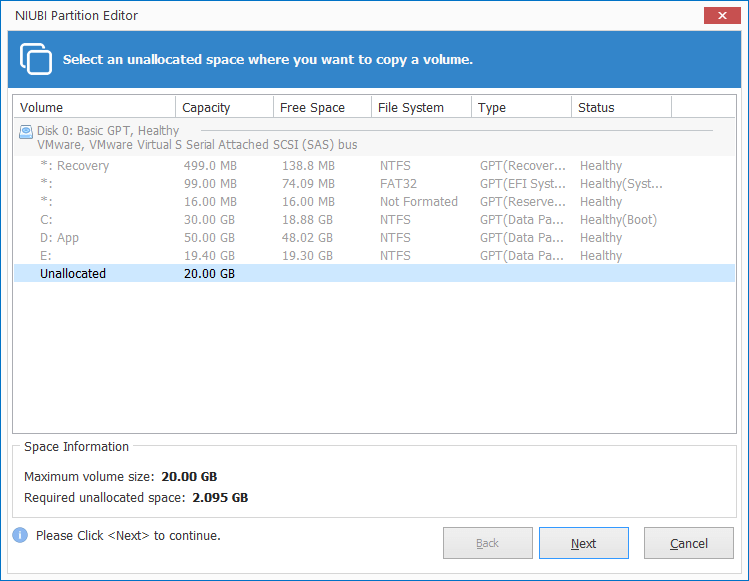This screenshot has width=749, height=581.
Task: Click the Free Space column header
Action: (321, 107)
